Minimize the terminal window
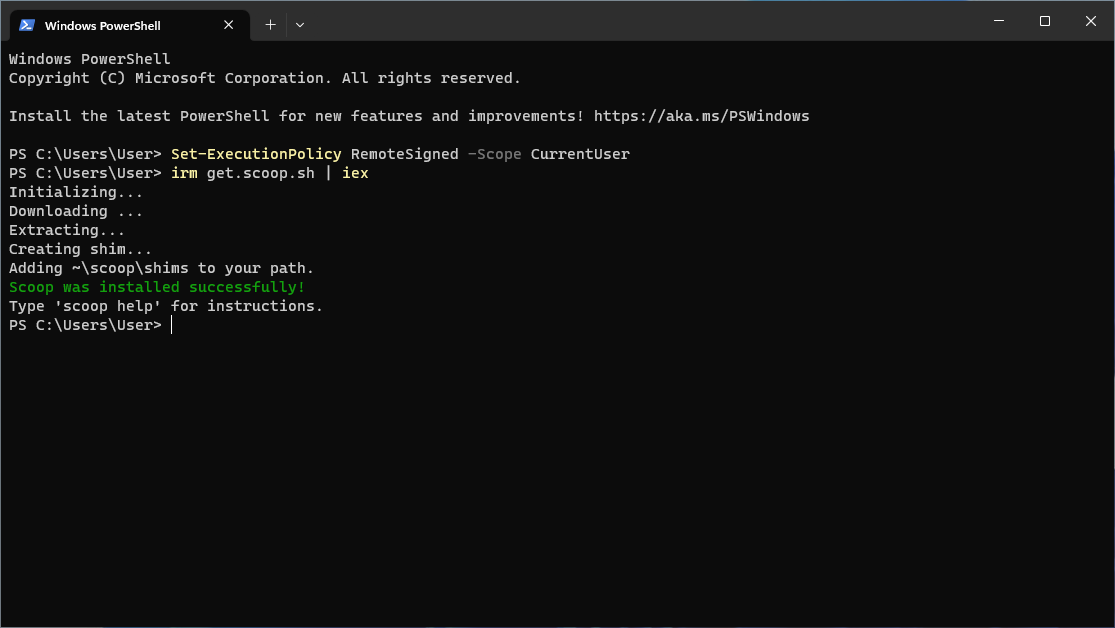This screenshot has height=628, width=1115. click(x=998, y=21)
